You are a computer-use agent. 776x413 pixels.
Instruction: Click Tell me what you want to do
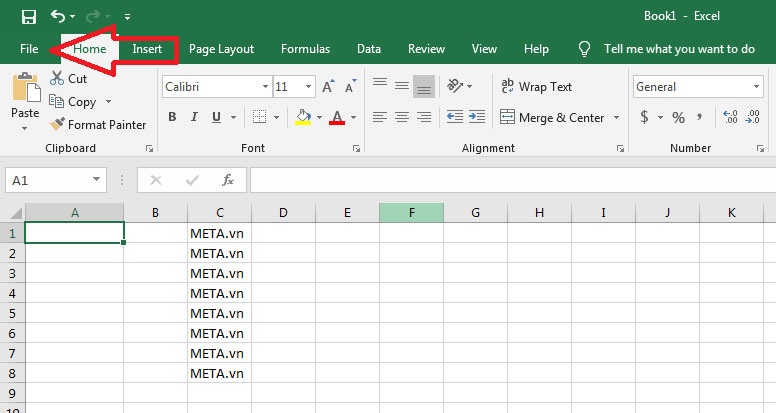[679, 48]
